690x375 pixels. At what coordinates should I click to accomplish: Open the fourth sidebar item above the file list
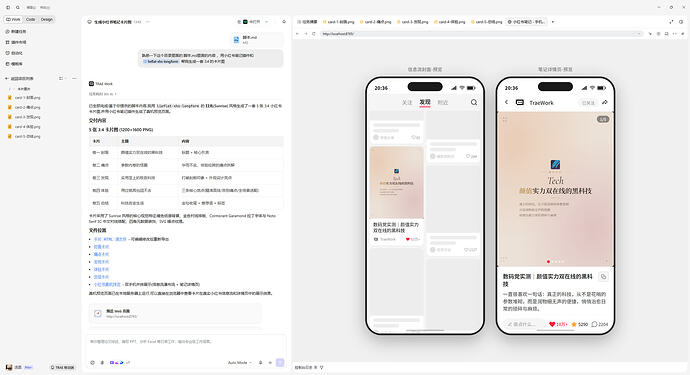(x=14, y=64)
